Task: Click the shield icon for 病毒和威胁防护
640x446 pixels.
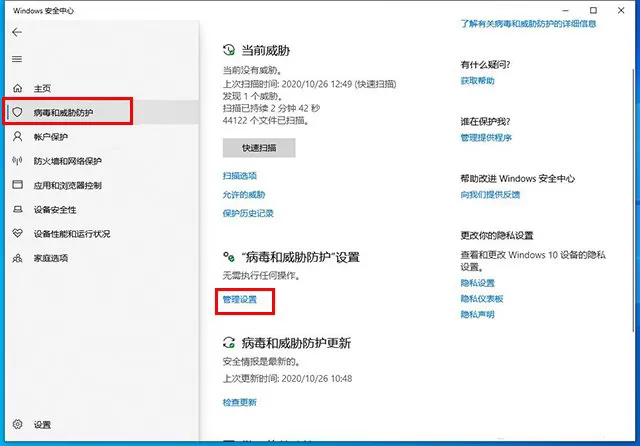Action: coord(18,112)
